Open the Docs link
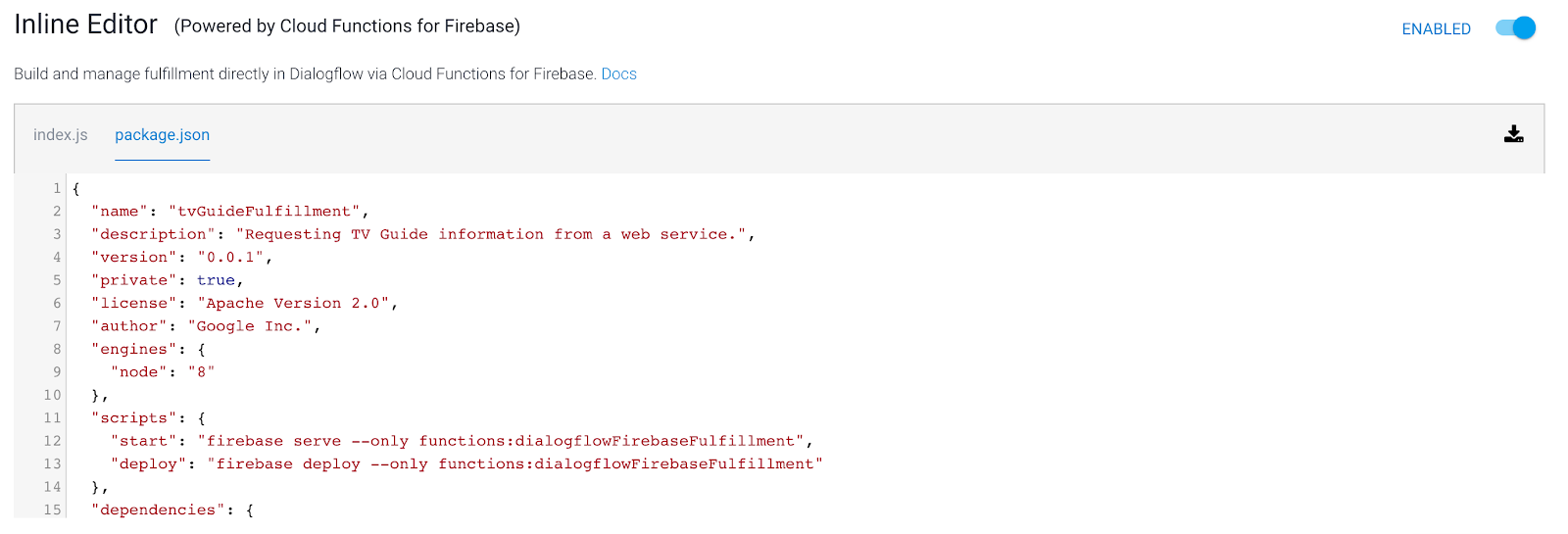1568x534 pixels. point(618,74)
